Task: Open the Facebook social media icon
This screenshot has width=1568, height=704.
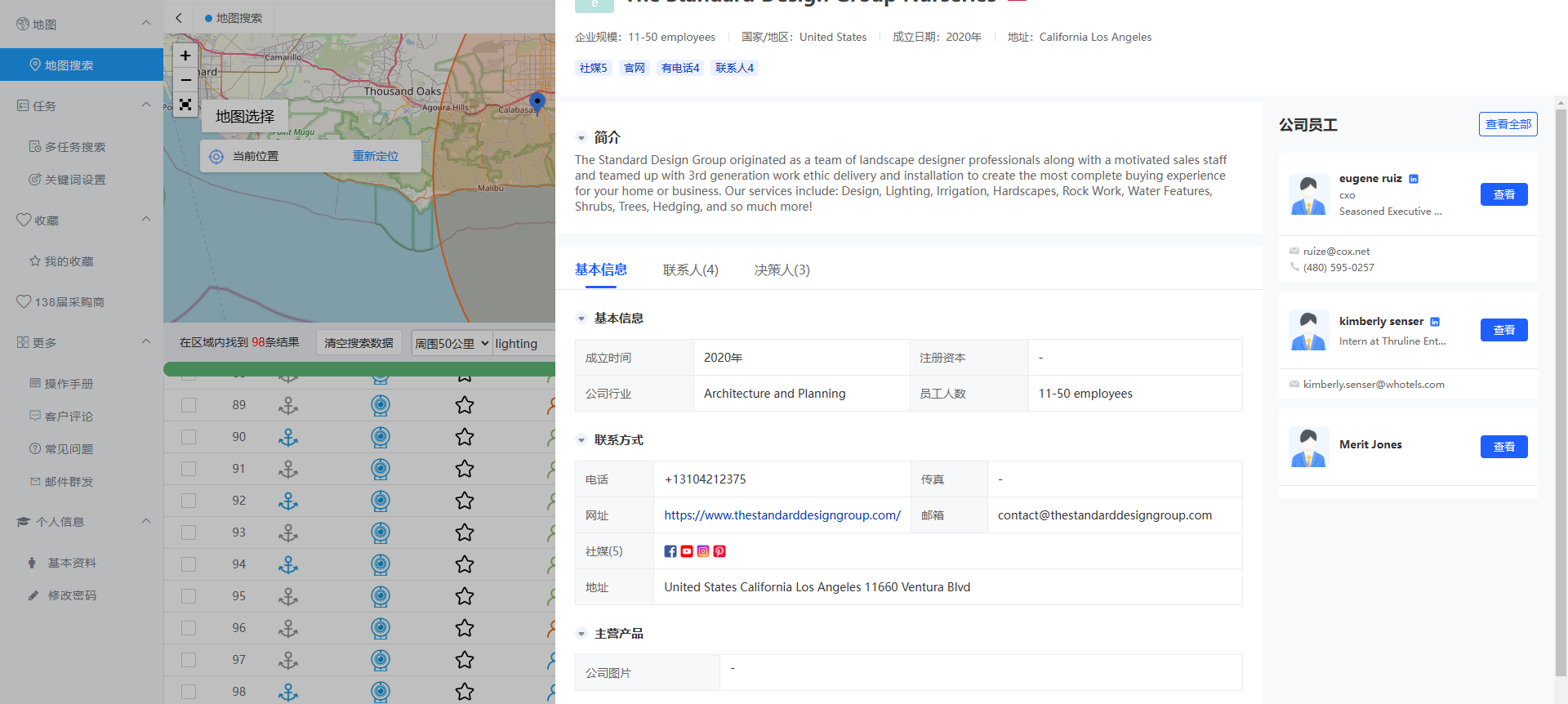Action: pos(670,551)
